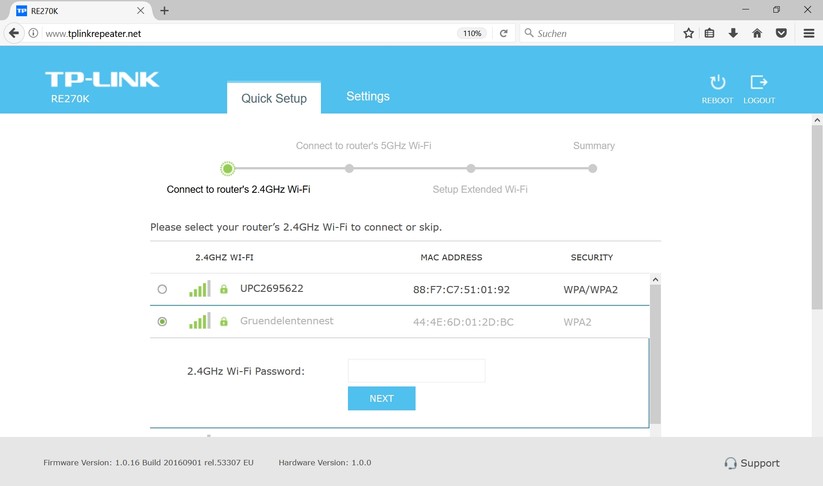The height and width of the screenshot is (486, 823).
Task: Open the Quick Setup tab
Action: click(274, 99)
